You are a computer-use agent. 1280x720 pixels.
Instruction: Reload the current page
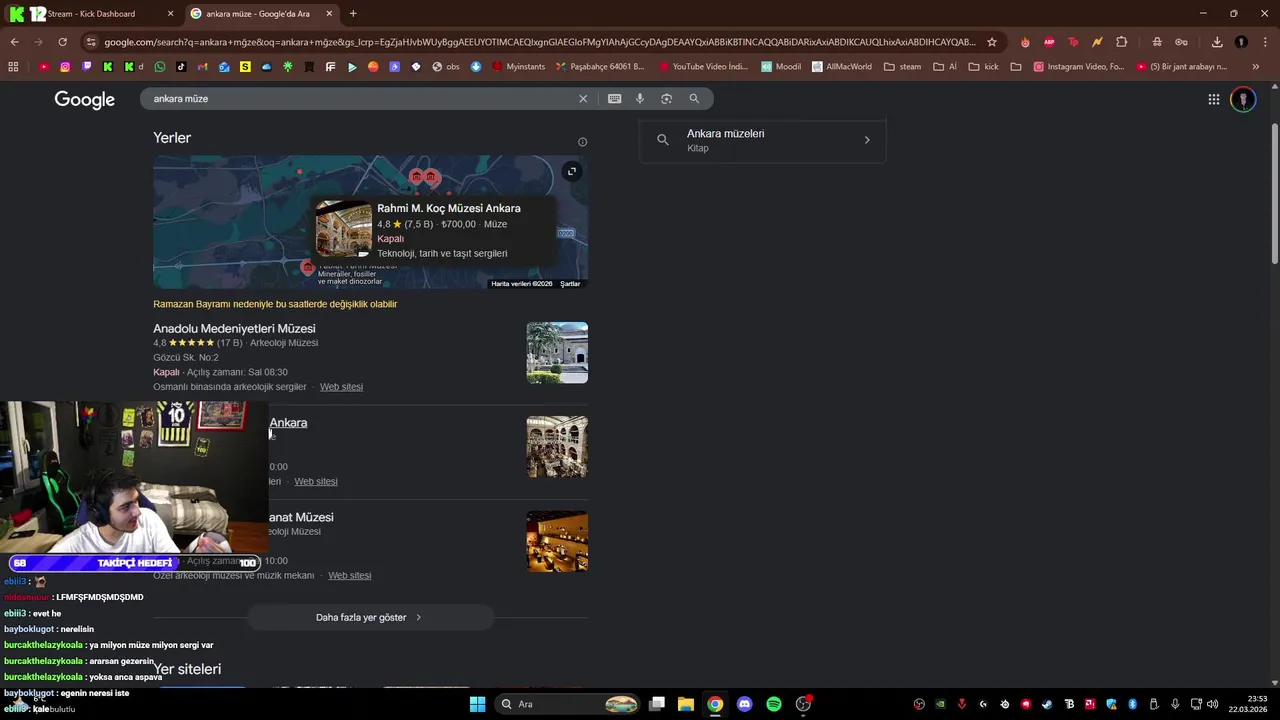point(62,42)
